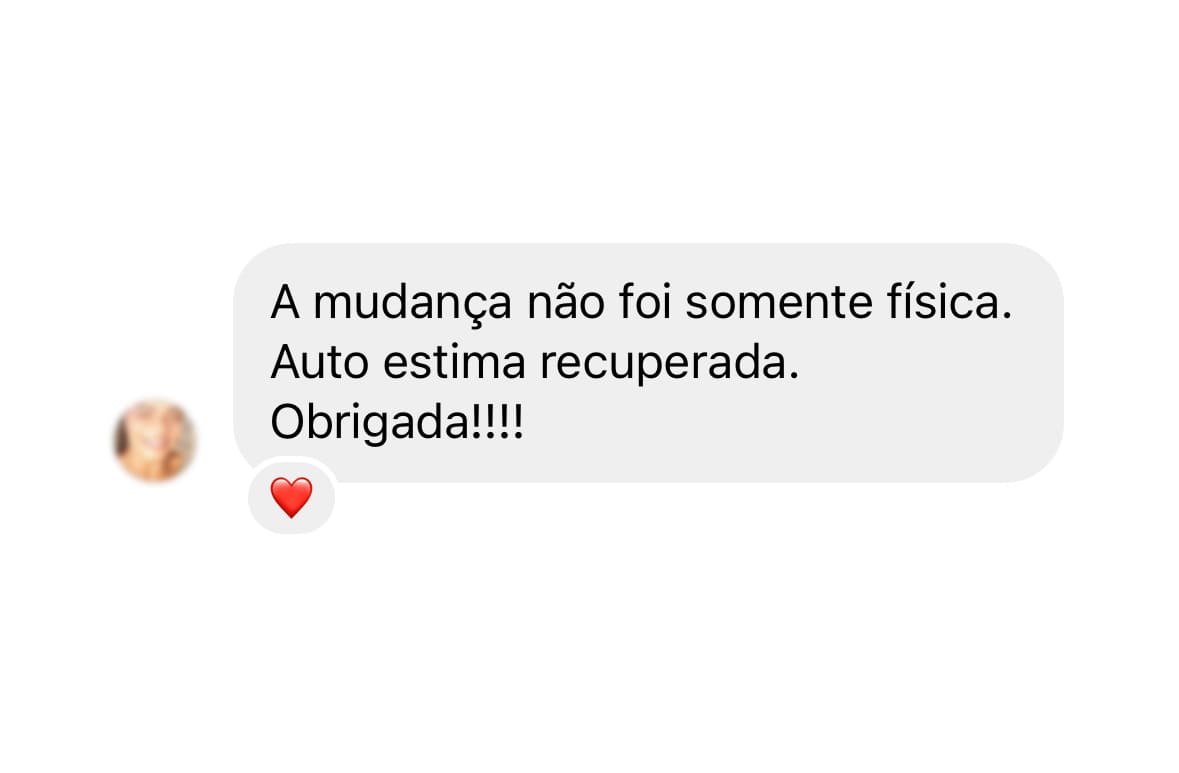Click the bubble area right of "recuperada."

(925, 362)
